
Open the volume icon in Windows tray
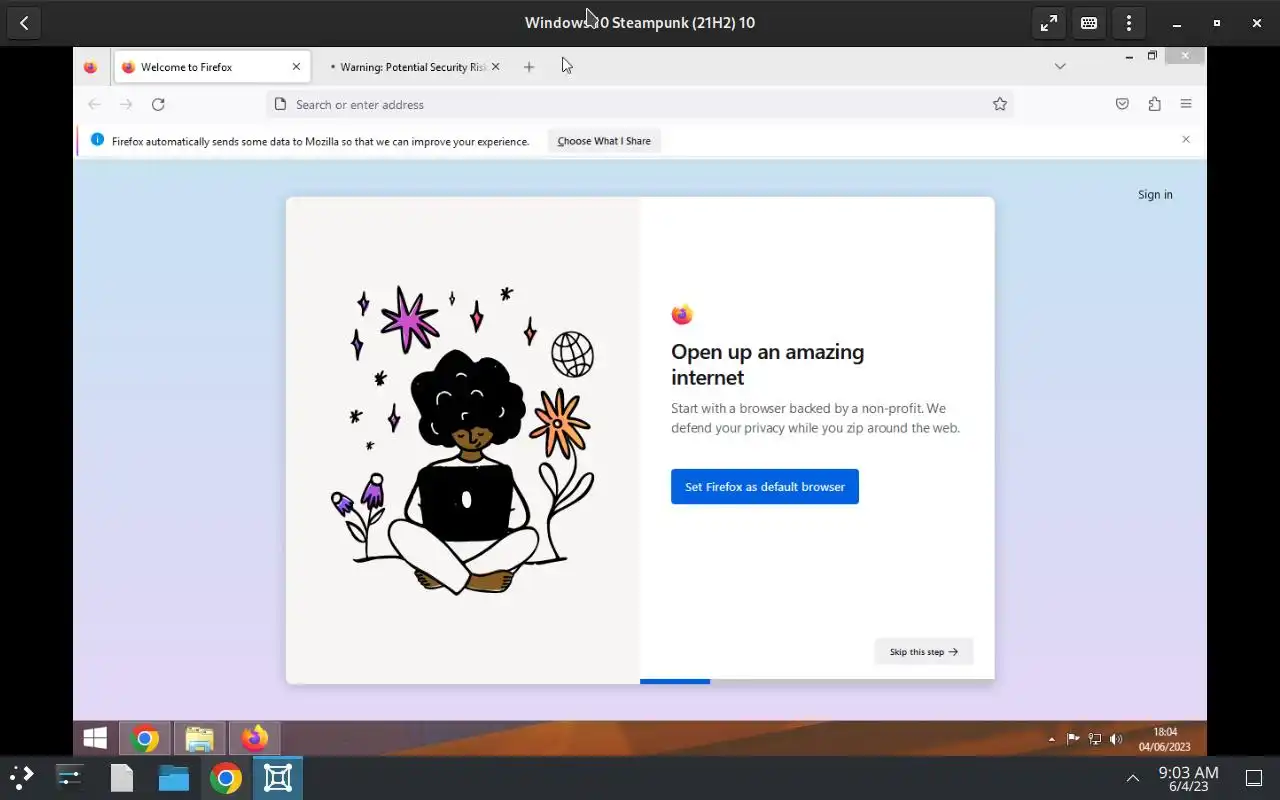click(x=1116, y=740)
